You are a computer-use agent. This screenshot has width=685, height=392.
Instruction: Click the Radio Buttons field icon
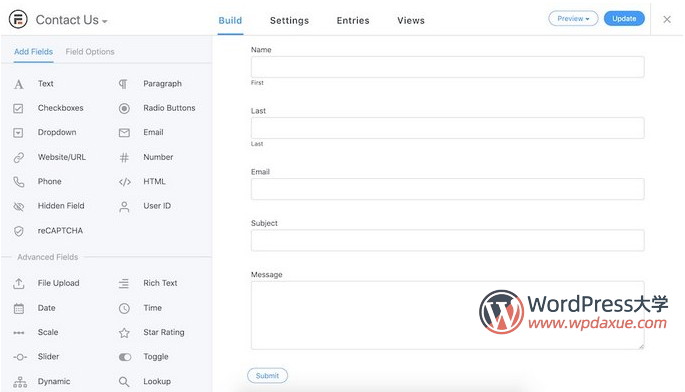(124, 108)
